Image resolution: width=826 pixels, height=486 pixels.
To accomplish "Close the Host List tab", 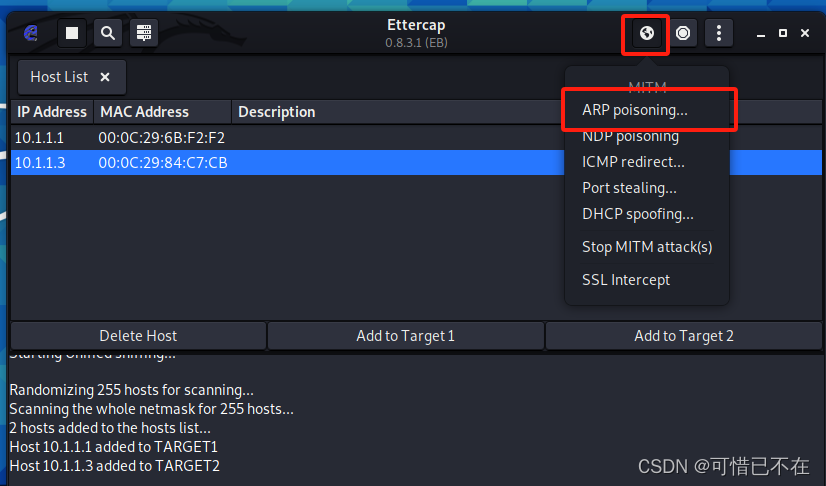I will pyautogui.click(x=105, y=77).
